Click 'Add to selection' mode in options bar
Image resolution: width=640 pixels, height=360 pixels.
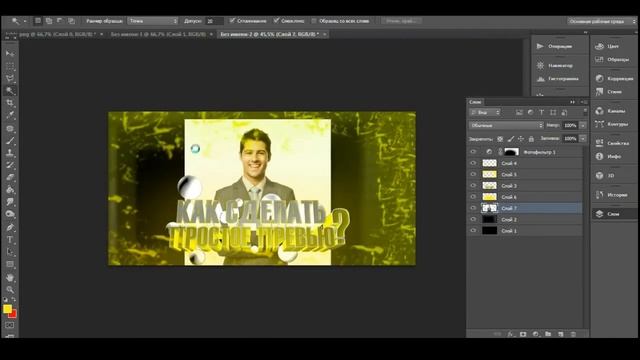pyautogui.click(x=49, y=20)
